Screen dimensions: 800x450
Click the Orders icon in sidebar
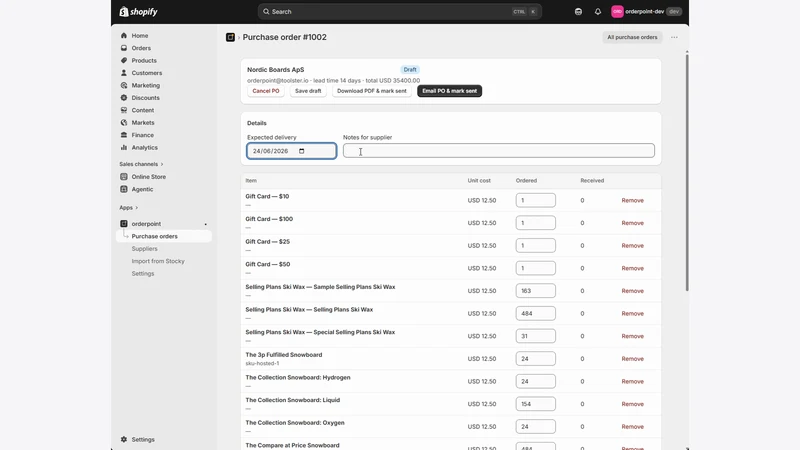123,48
